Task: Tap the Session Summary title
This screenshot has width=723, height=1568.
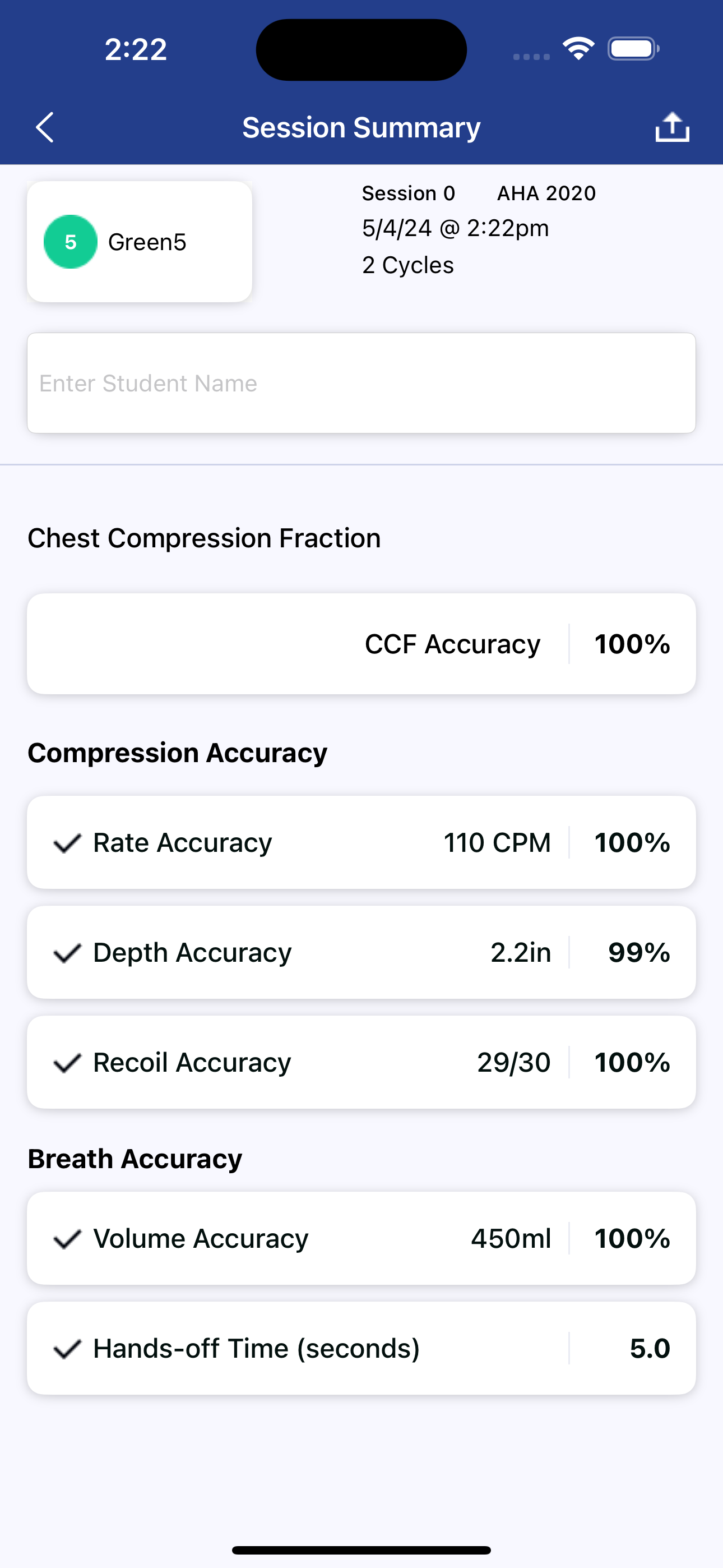Action: coord(361,127)
